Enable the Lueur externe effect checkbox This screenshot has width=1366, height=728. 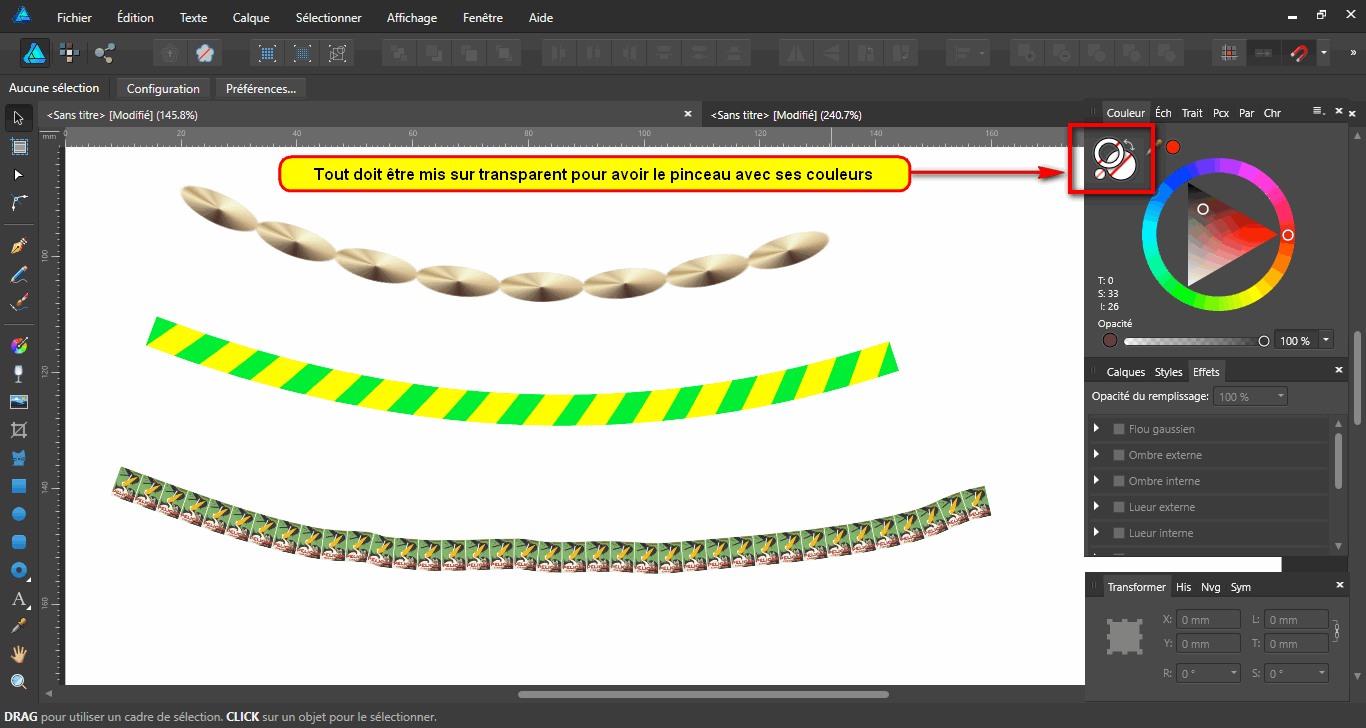click(1119, 507)
